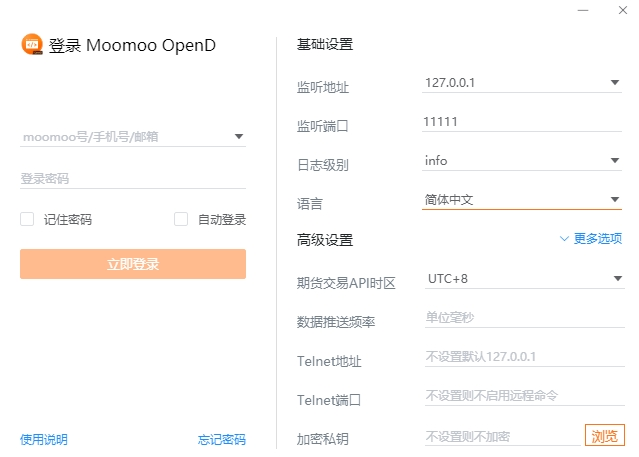Focus the Telnet地址 input field

(x=520, y=357)
